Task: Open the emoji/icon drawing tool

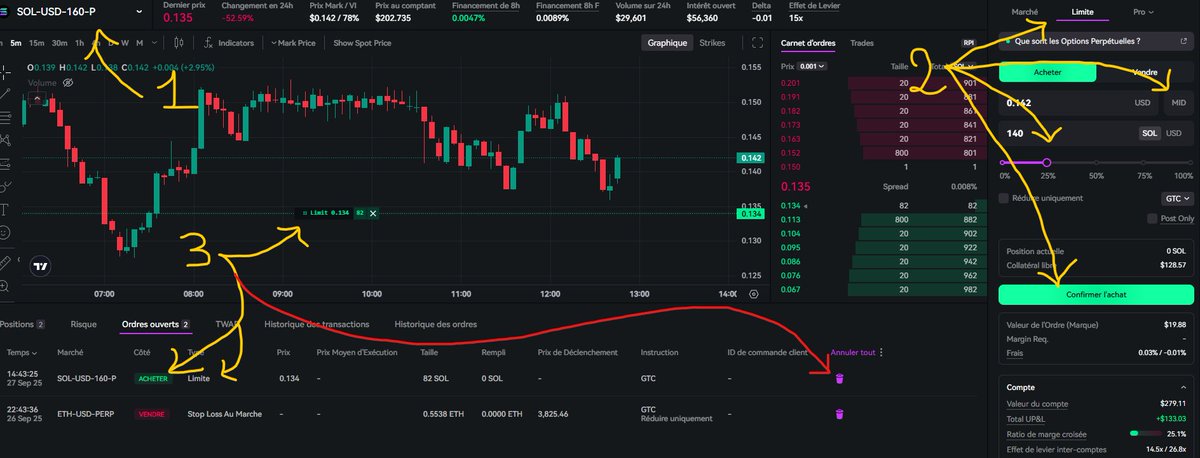Action: click(5, 232)
